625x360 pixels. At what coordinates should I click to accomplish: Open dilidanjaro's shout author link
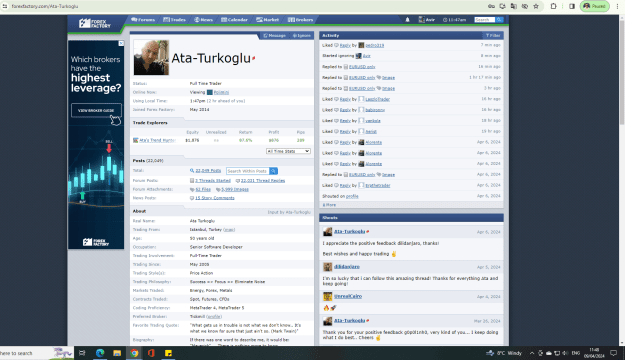(x=347, y=267)
